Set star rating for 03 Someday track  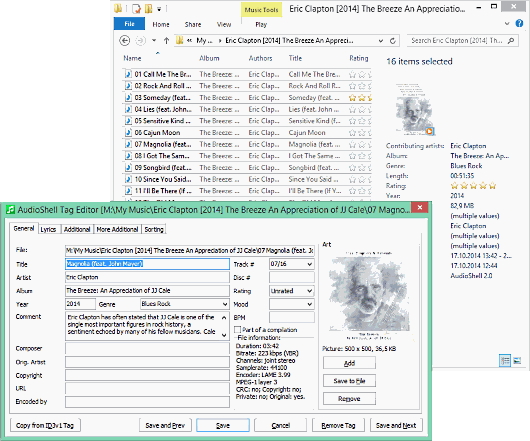coord(360,98)
